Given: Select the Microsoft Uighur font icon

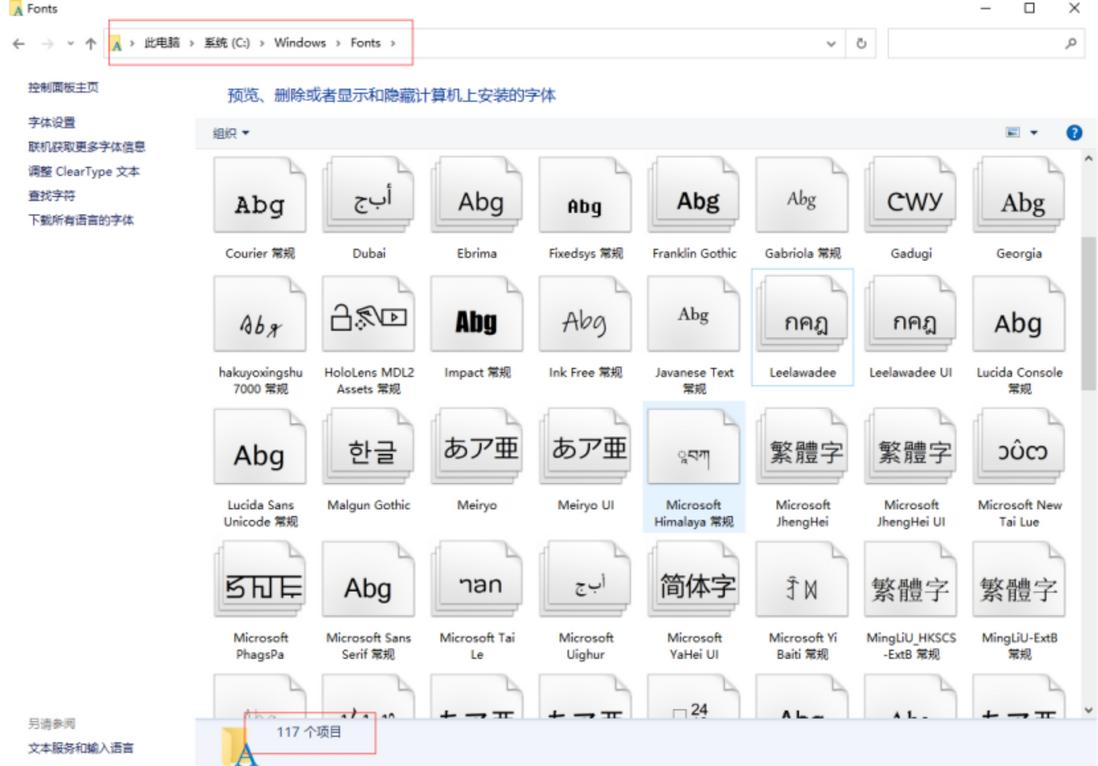Looking at the screenshot, I should pyautogui.click(x=585, y=579).
